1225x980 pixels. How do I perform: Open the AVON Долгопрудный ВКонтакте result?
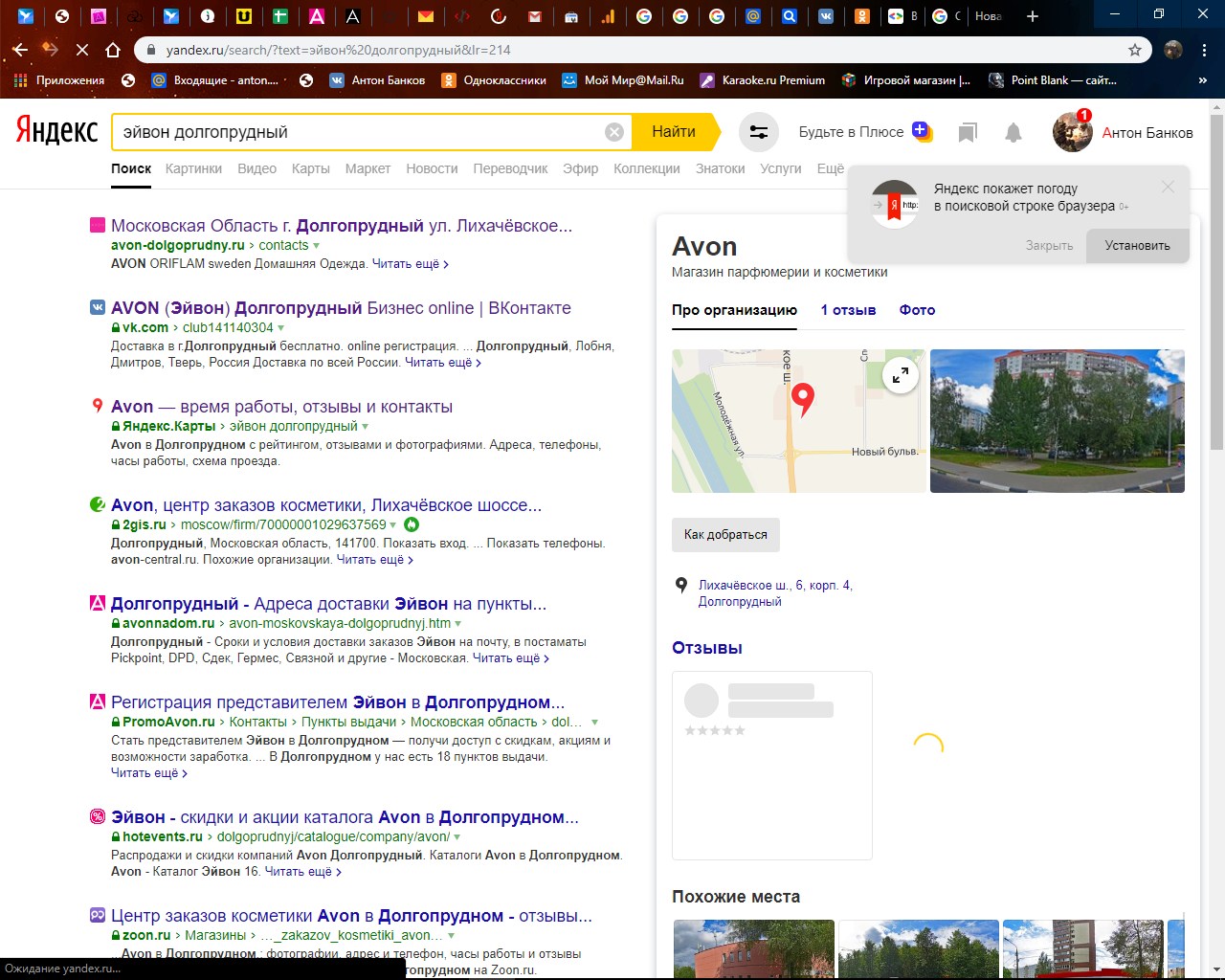(x=341, y=308)
